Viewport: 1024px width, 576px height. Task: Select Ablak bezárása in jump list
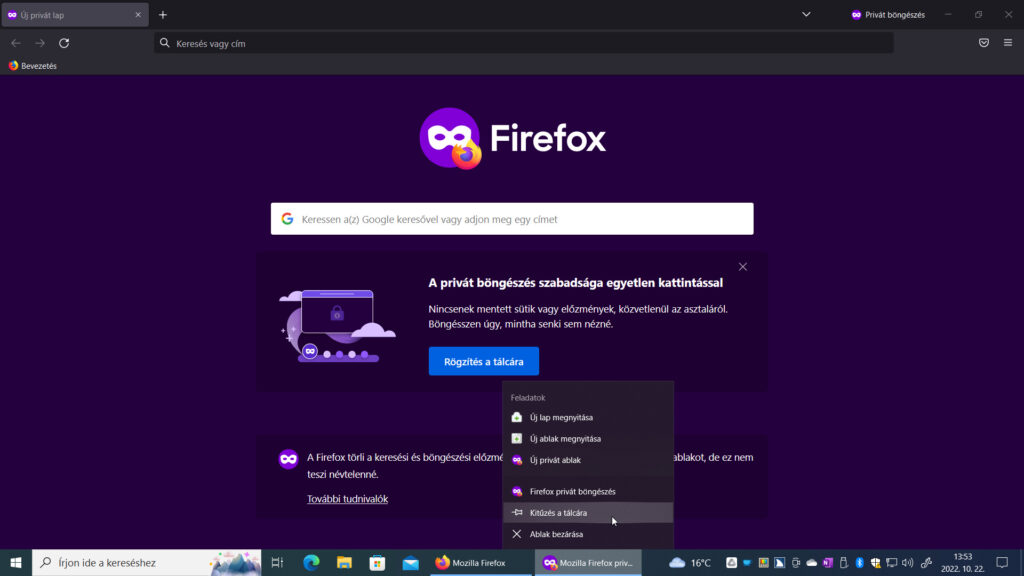click(x=588, y=534)
